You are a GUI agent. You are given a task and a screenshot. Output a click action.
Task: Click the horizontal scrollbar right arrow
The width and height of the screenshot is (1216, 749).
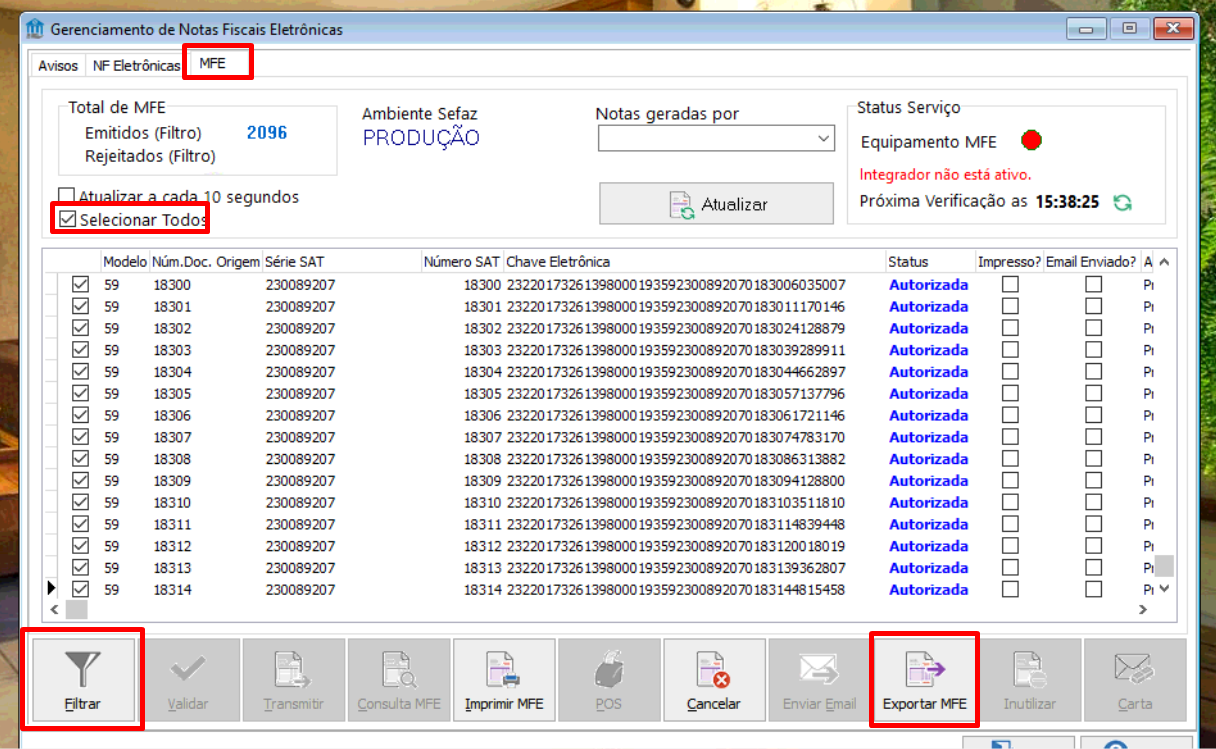(x=1144, y=609)
